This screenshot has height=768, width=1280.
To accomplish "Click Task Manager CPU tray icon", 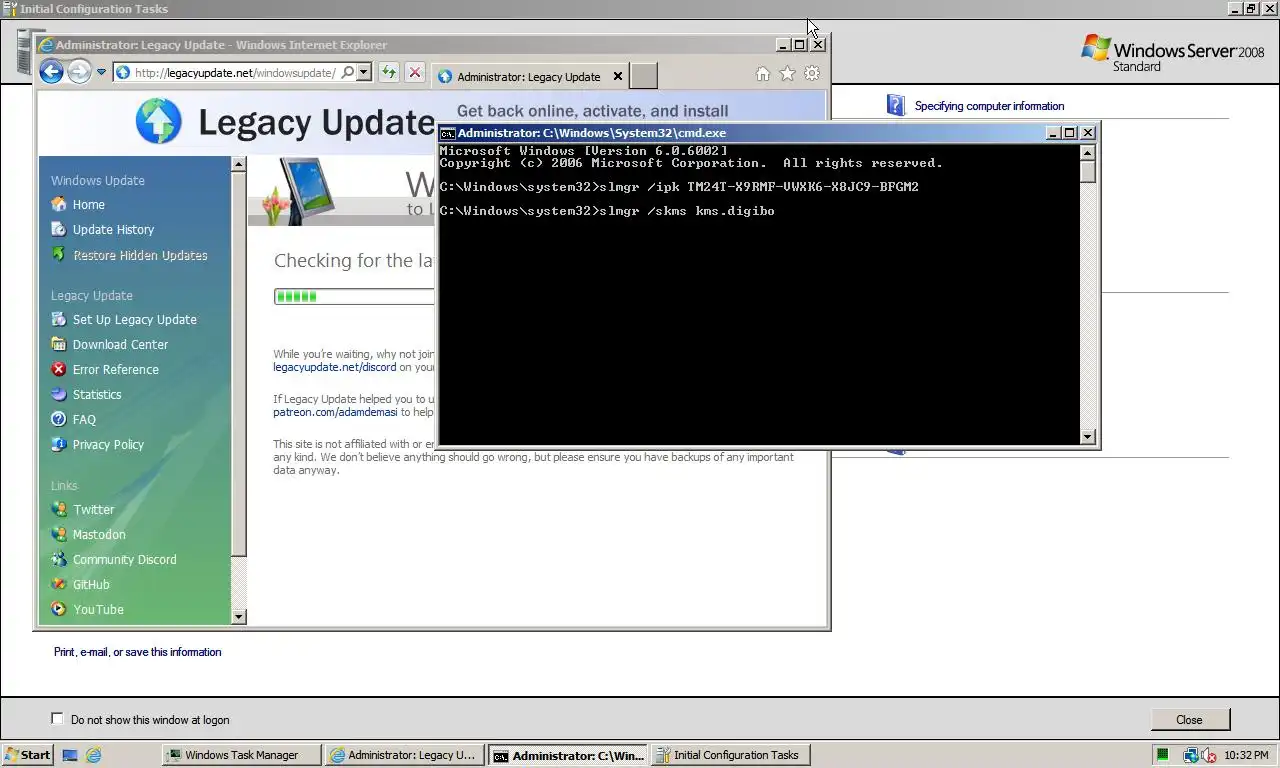I will pyautogui.click(x=1163, y=755).
